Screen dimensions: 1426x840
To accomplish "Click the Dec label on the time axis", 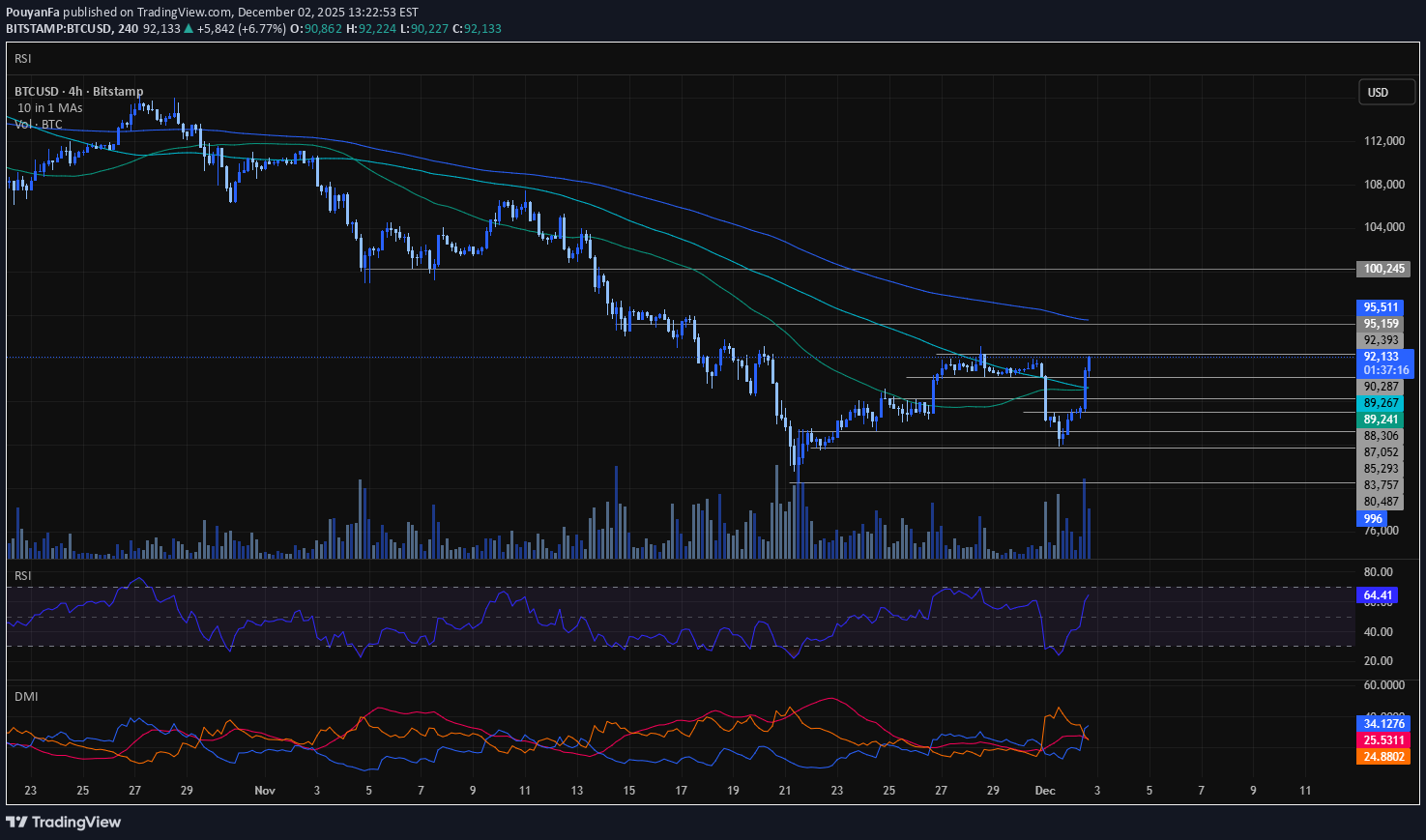I will (x=1044, y=790).
